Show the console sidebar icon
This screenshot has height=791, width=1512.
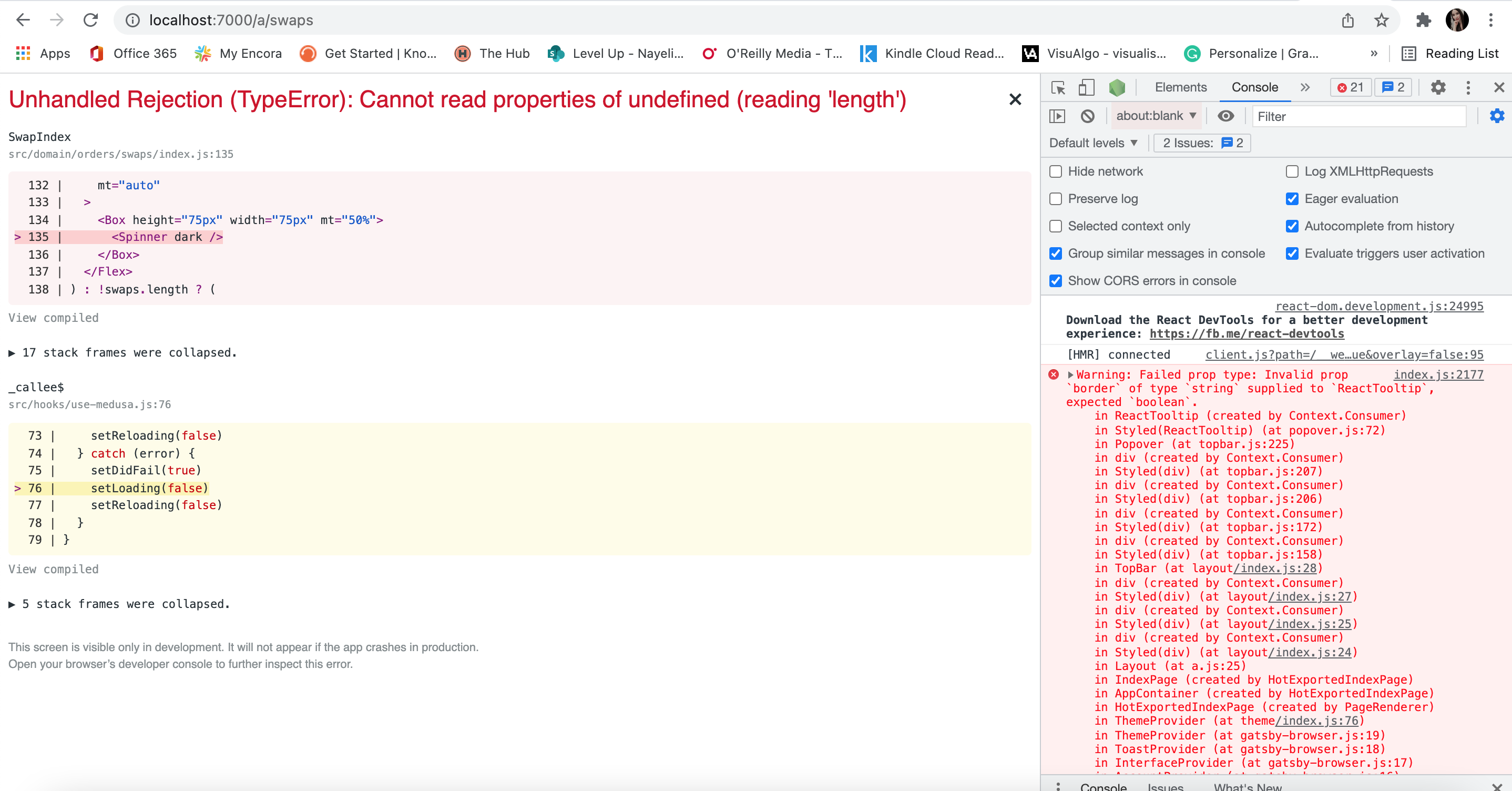tap(1057, 116)
